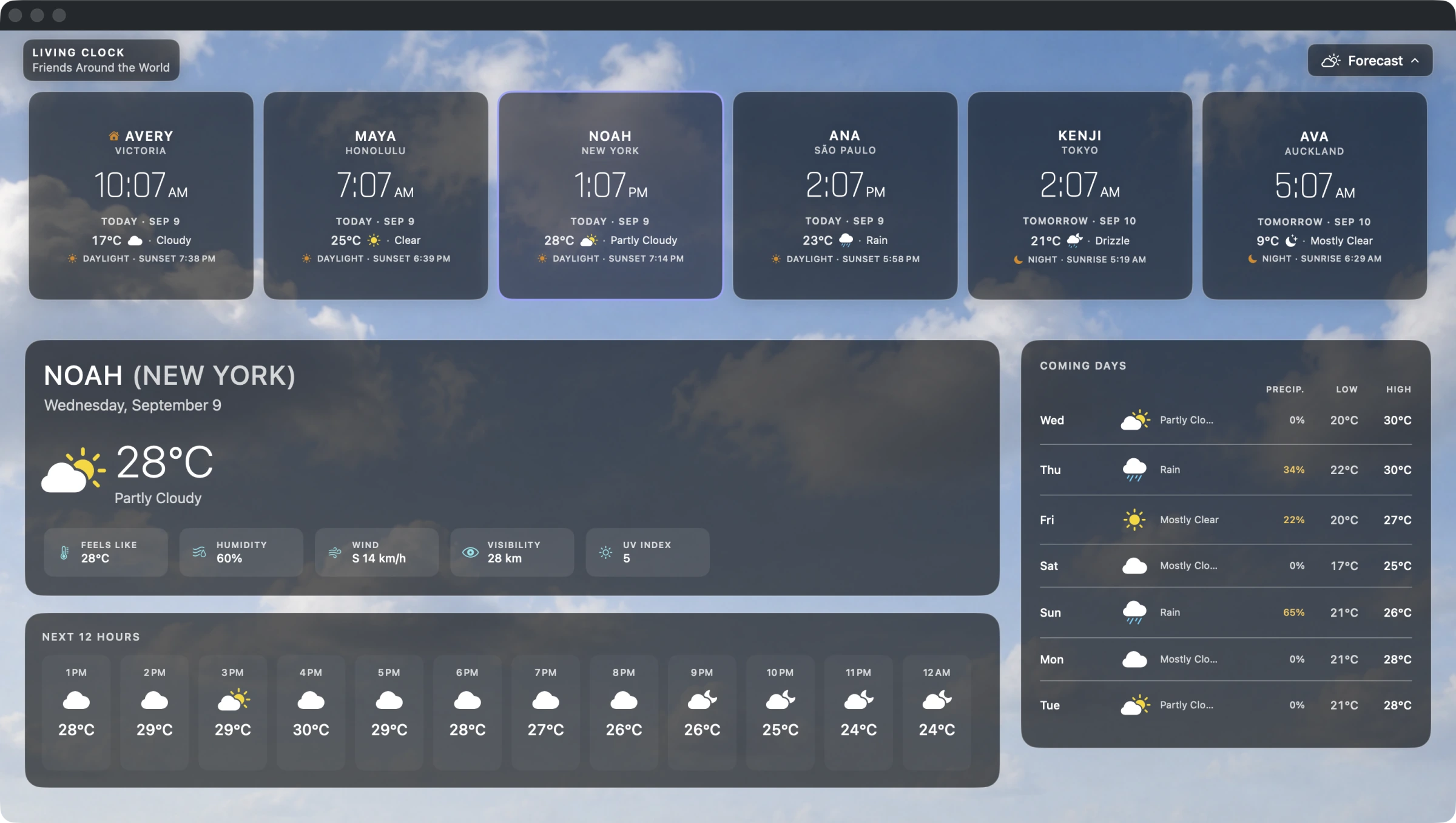
Task: Click the 10 PM hourly forecast tile
Action: (x=780, y=713)
